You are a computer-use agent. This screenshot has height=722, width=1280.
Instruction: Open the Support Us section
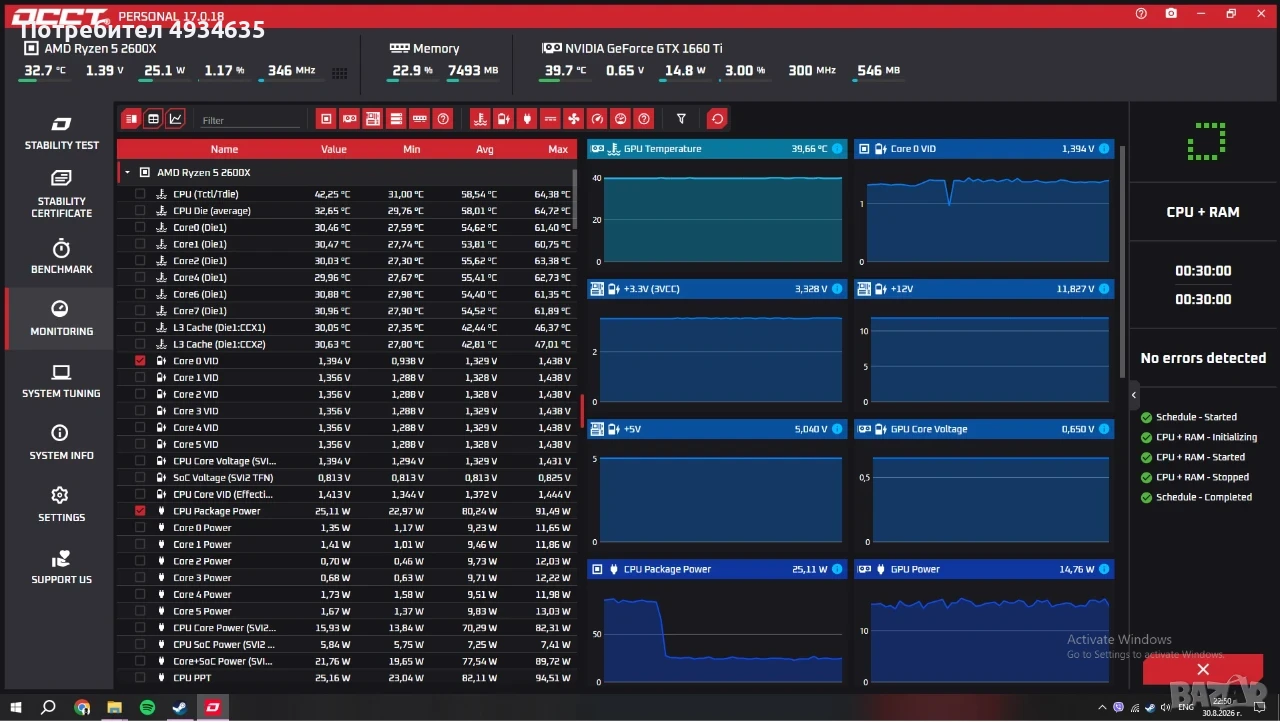click(x=61, y=567)
